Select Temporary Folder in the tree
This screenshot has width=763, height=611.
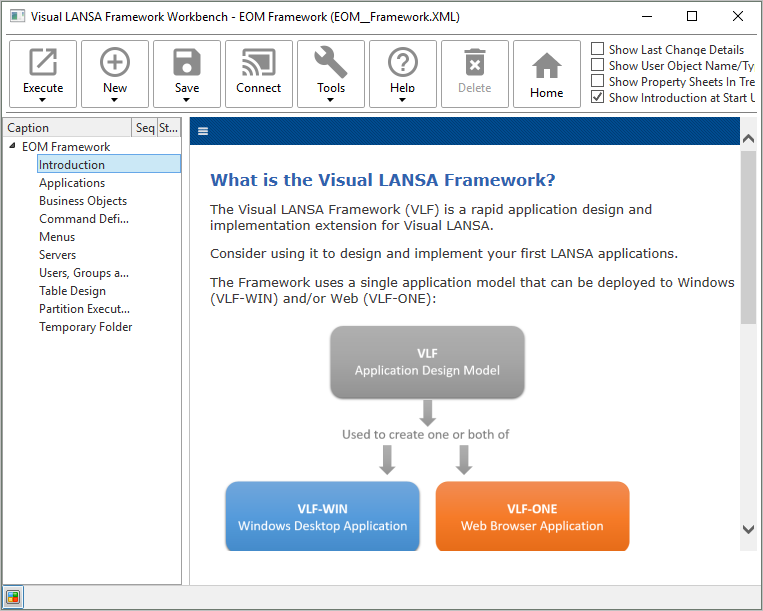(x=85, y=327)
